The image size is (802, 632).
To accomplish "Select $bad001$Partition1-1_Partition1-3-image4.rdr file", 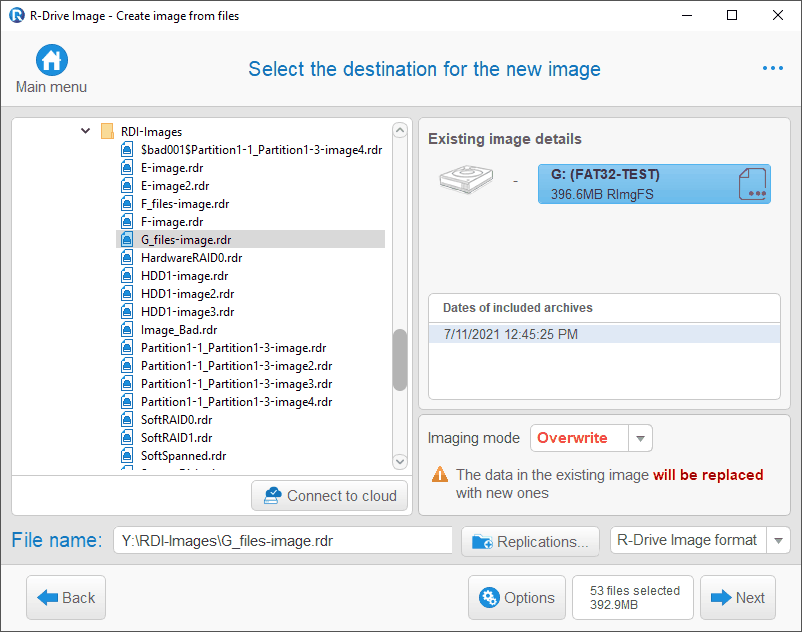I will 261,150.
